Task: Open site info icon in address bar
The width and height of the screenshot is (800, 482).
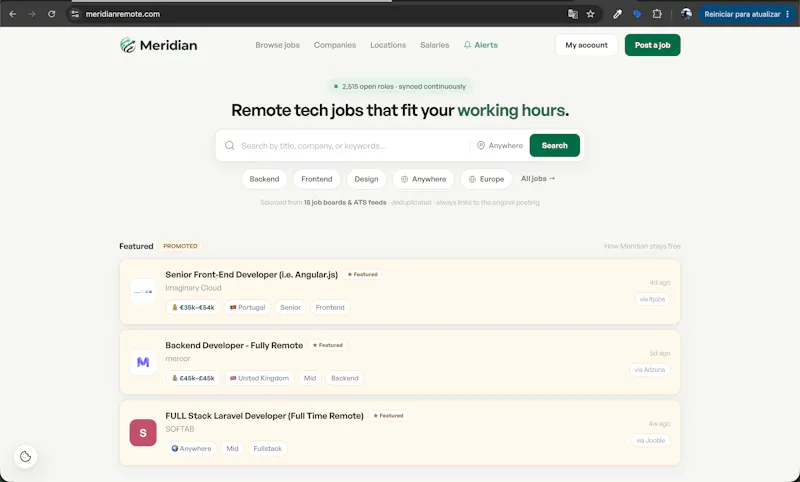Action: [x=75, y=14]
